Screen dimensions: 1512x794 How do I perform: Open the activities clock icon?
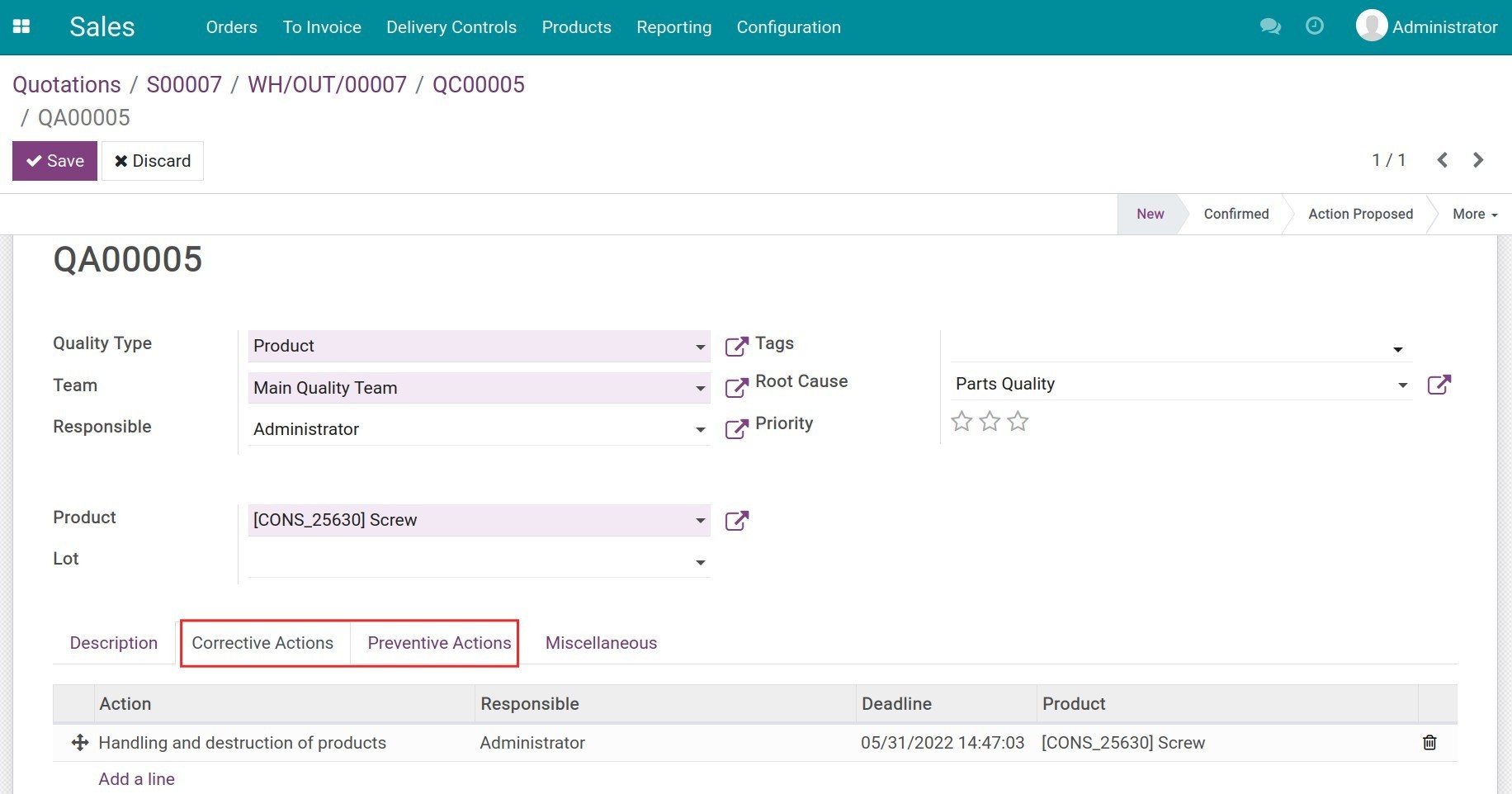(x=1315, y=26)
